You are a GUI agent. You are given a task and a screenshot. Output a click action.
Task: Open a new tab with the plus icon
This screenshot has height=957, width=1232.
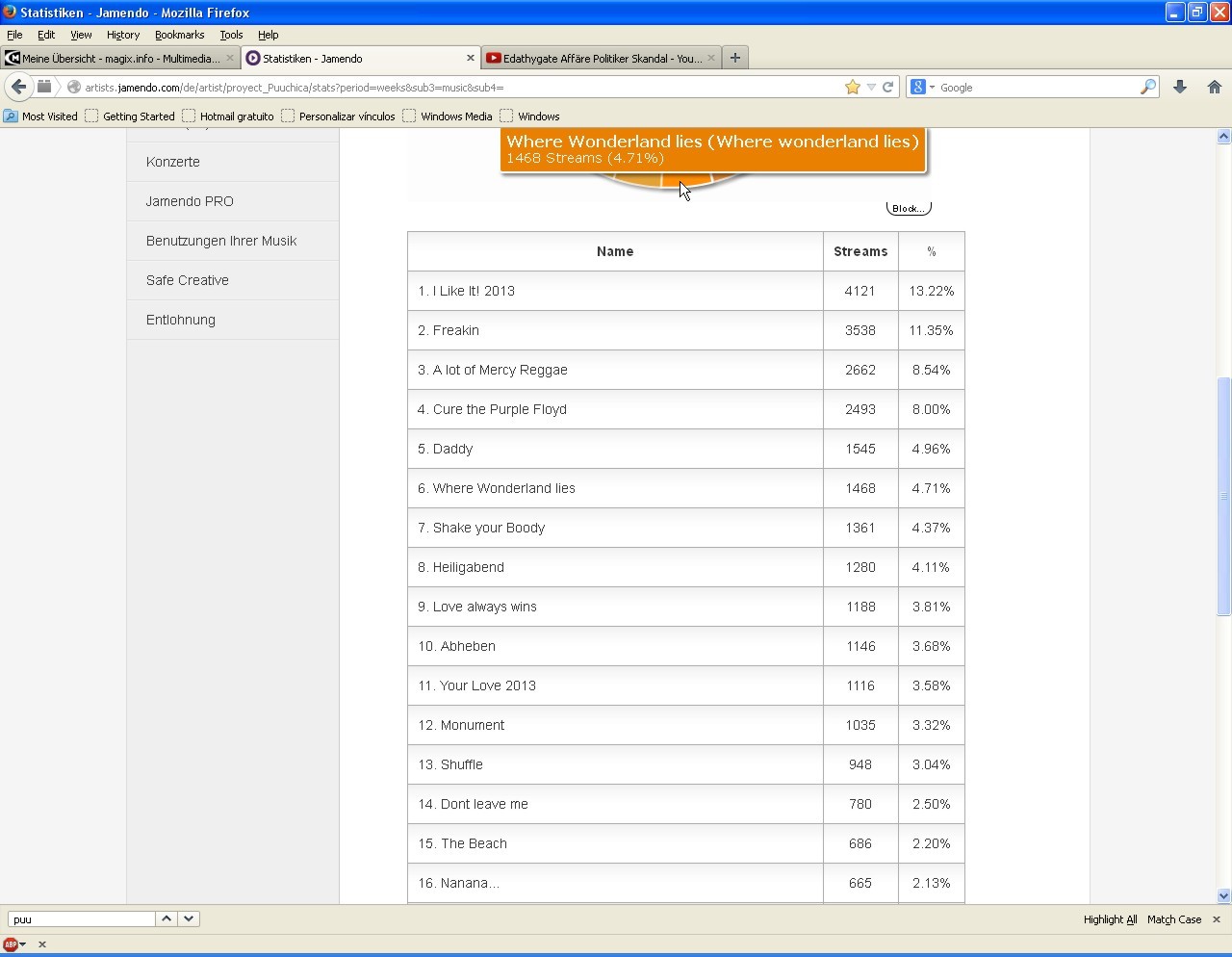(735, 58)
